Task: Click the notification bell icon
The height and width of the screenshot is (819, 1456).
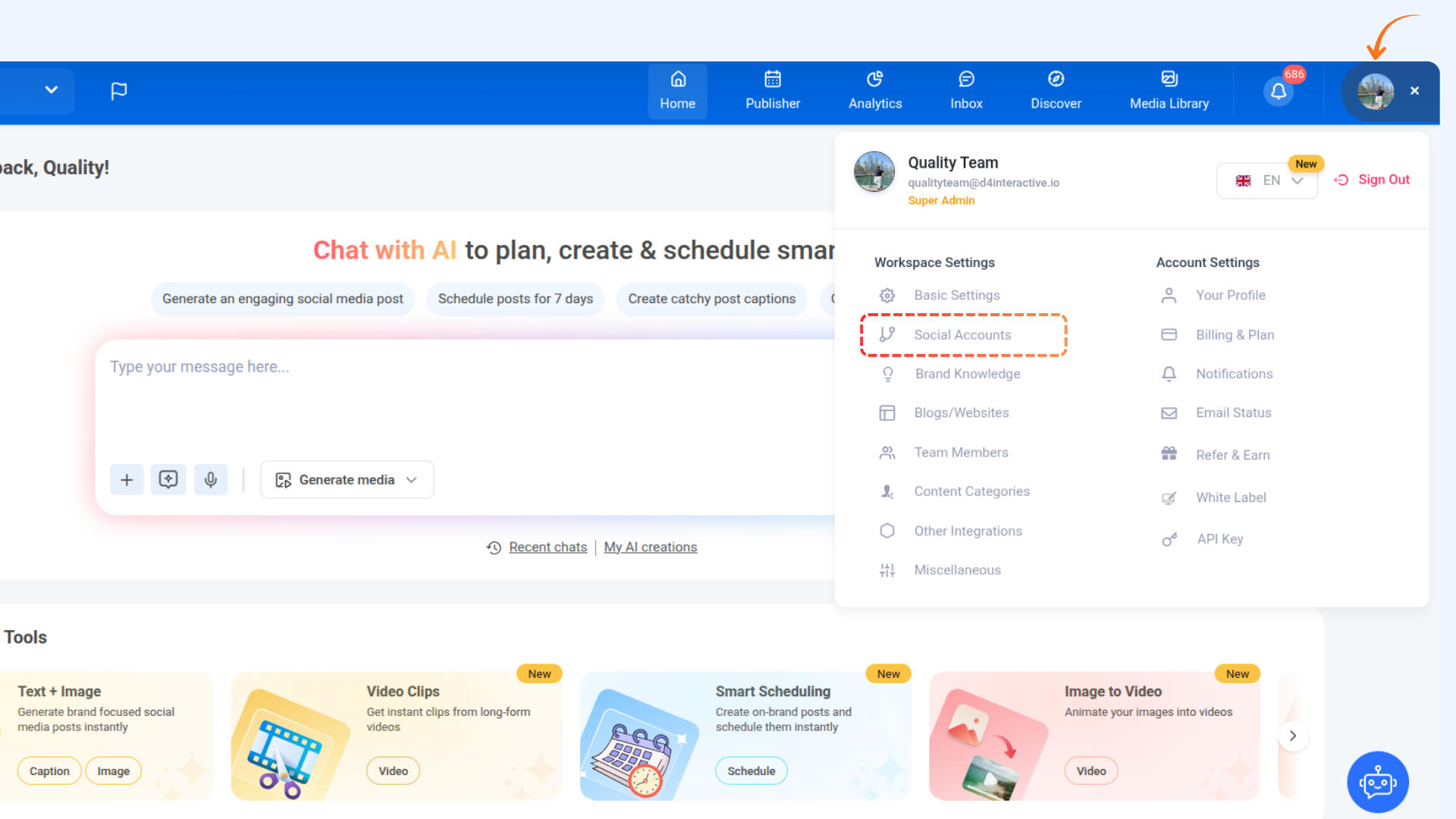Action: pos(1279,92)
